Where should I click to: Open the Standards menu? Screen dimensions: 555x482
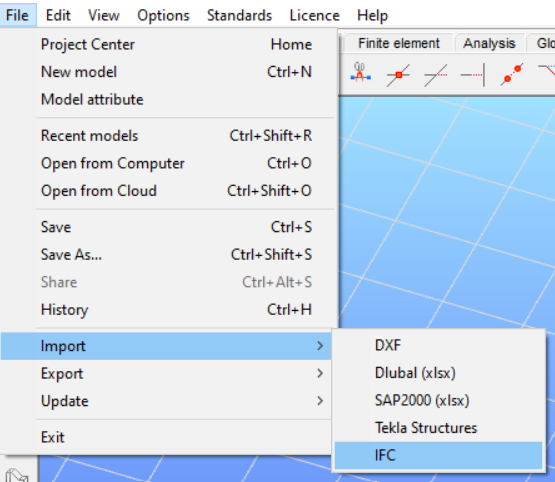[x=239, y=16]
